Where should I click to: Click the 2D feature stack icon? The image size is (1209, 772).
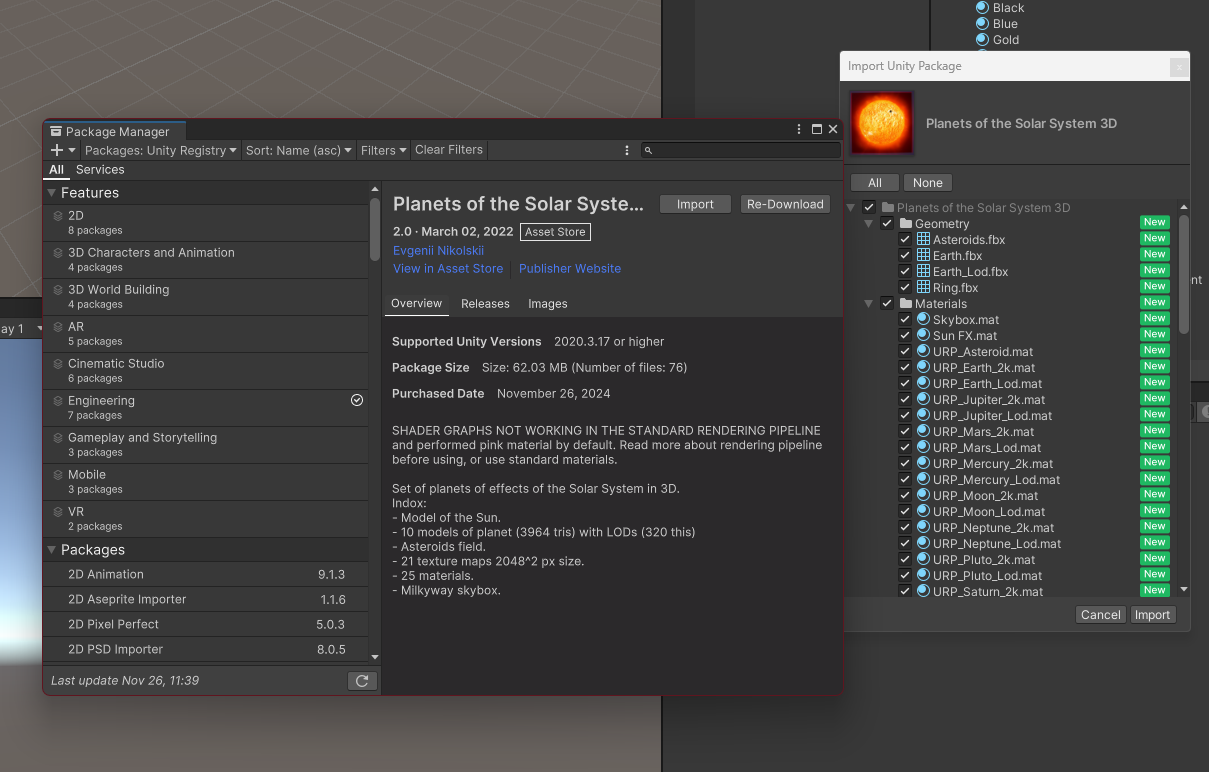click(58, 216)
